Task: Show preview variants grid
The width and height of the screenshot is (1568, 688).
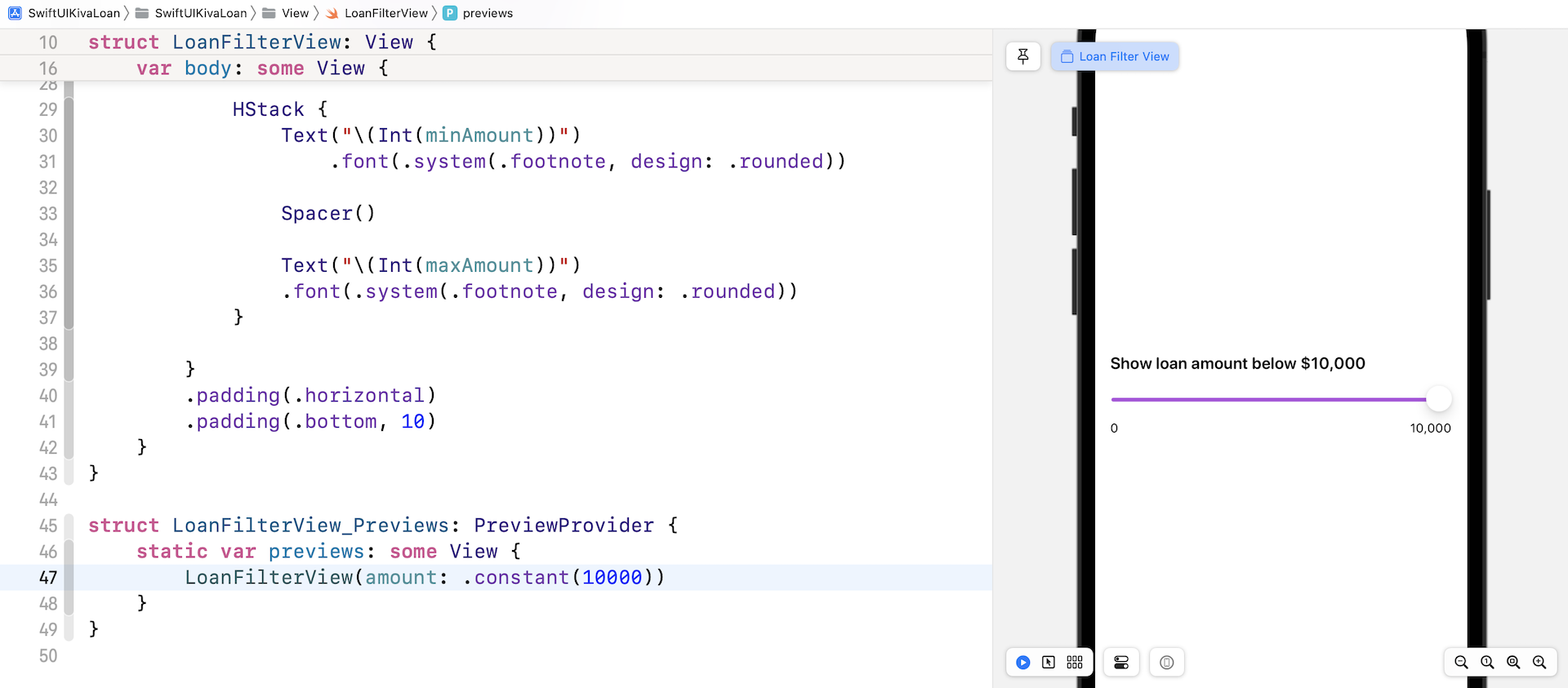Action: pyautogui.click(x=1075, y=663)
